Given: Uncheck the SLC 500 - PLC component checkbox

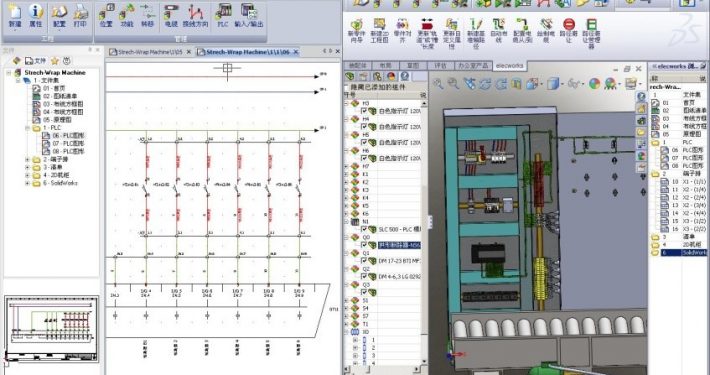Looking at the screenshot, I should [364, 230].
